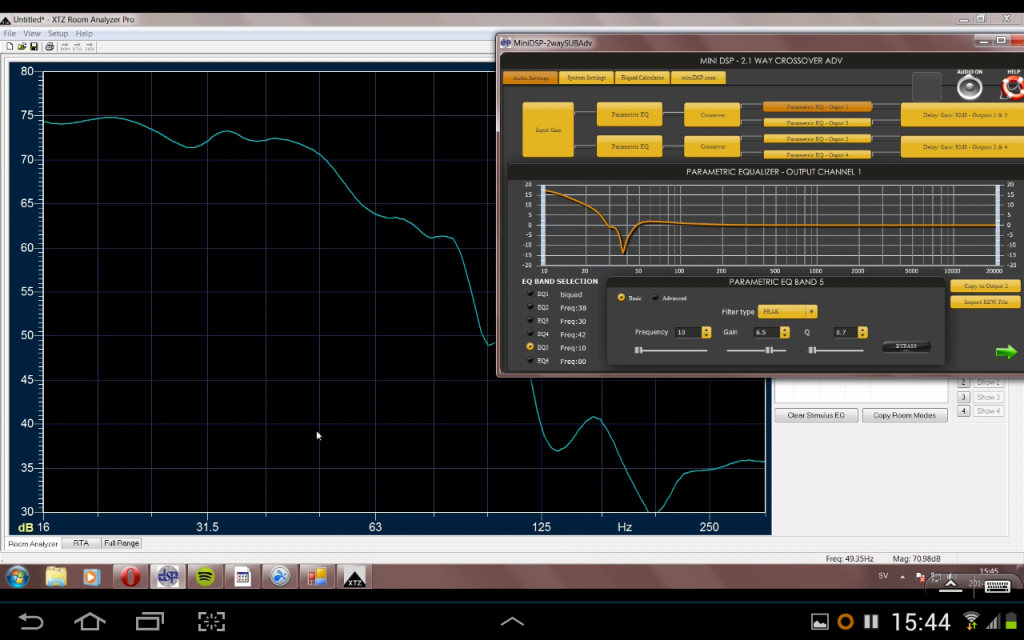This screenshot has height=640, width=1024.
Task: Open the System Settings tab in miniDSP
Action: coord(586,78)
